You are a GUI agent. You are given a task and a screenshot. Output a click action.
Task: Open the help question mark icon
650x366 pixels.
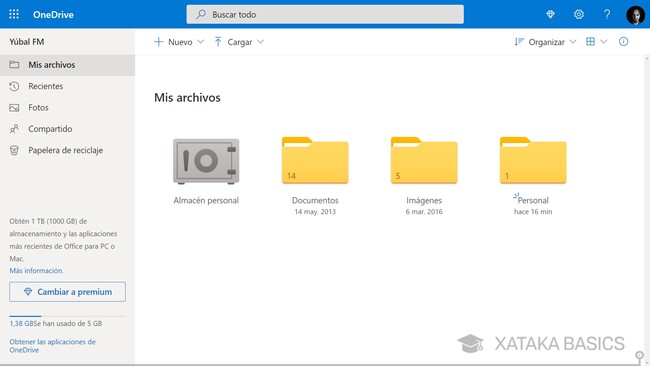(x=607, y=15)
